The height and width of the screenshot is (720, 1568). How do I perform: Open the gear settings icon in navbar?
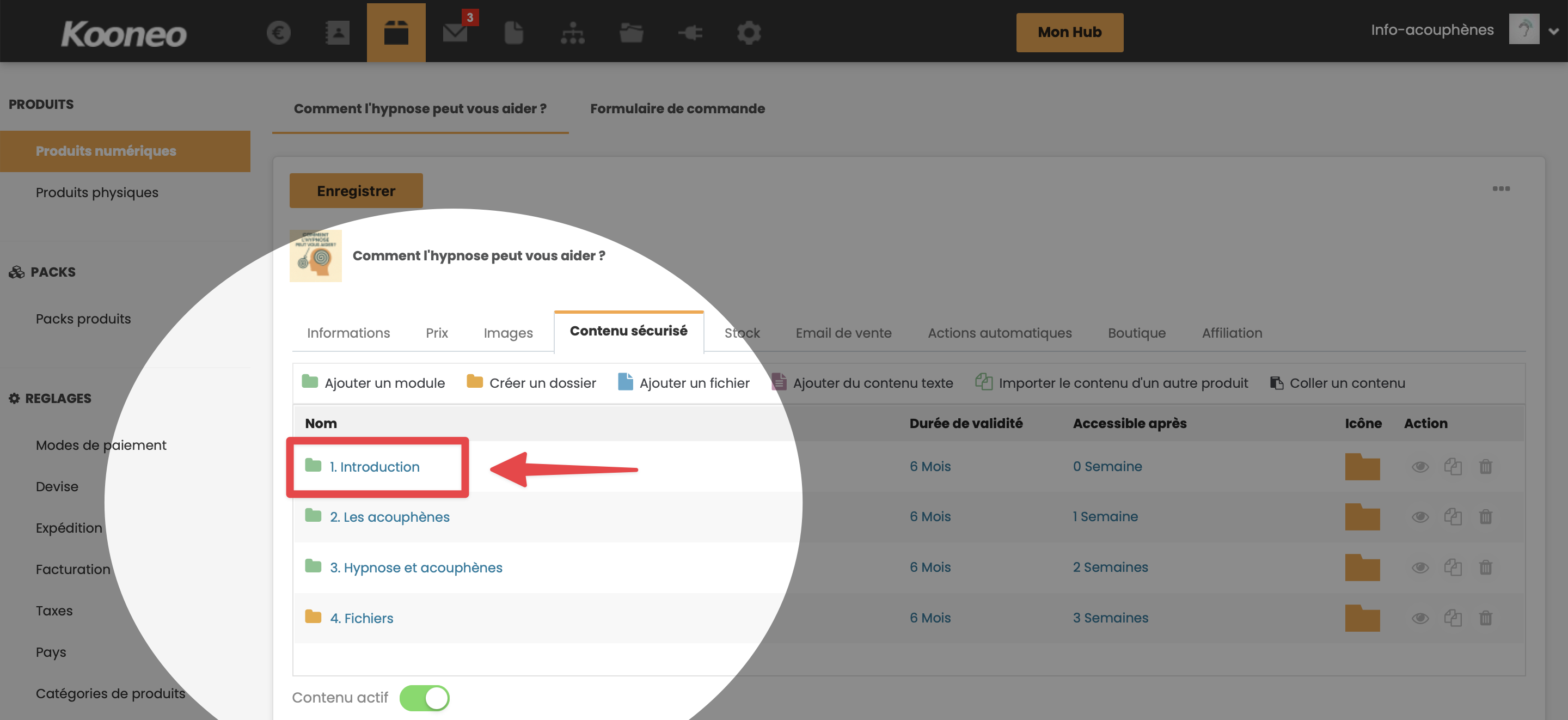pyautogui.click(x=749, y=32)
